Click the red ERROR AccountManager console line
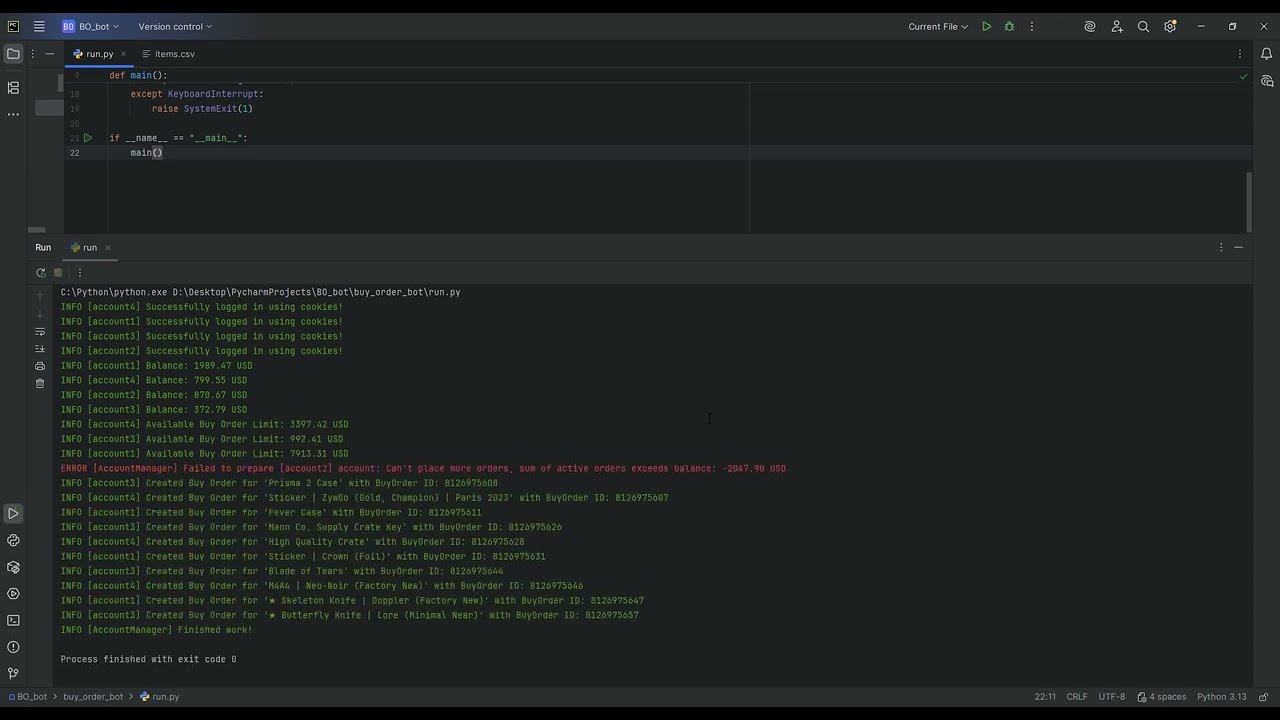 tap(423, 469)
